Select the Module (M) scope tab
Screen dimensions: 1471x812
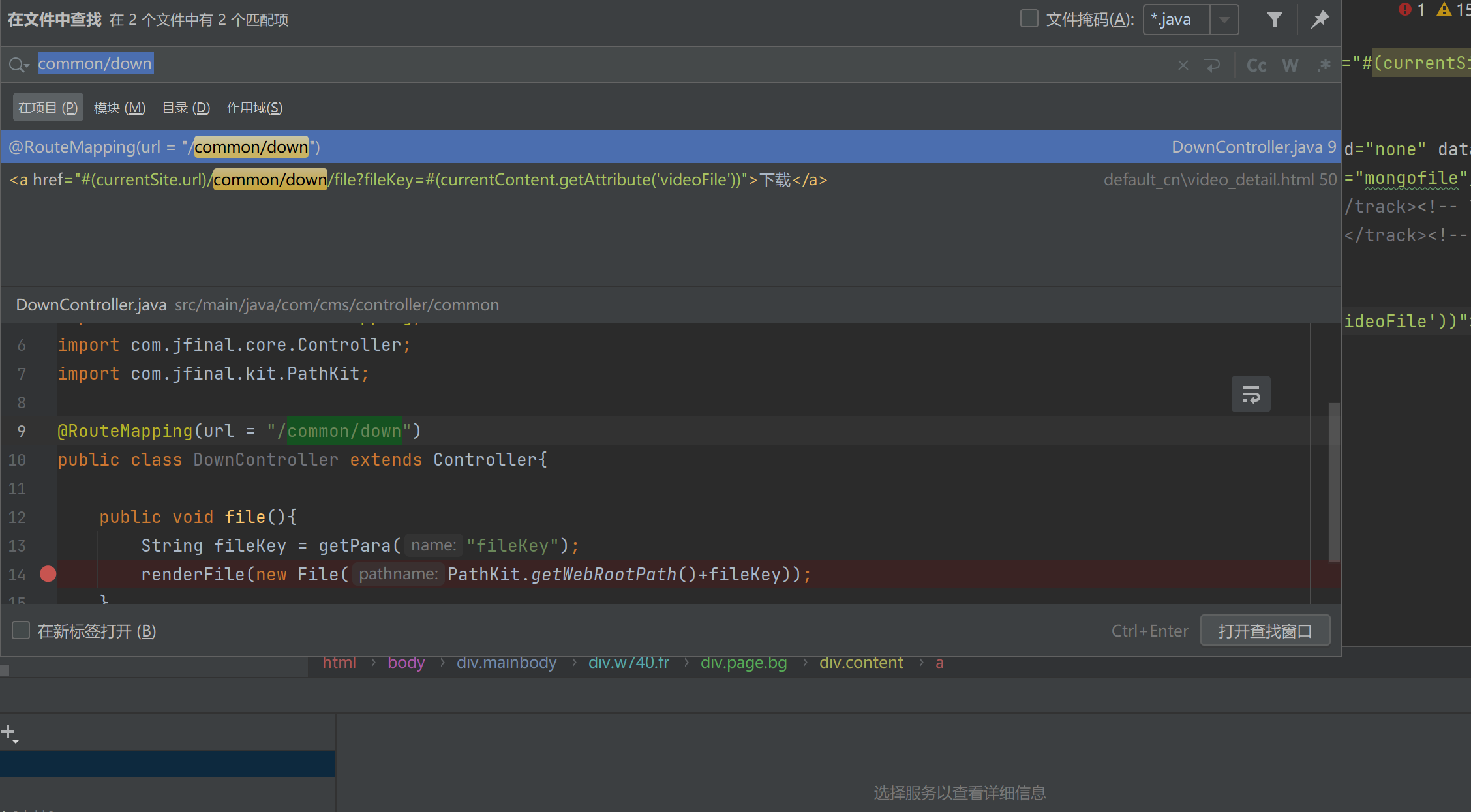tap(119, 108)
